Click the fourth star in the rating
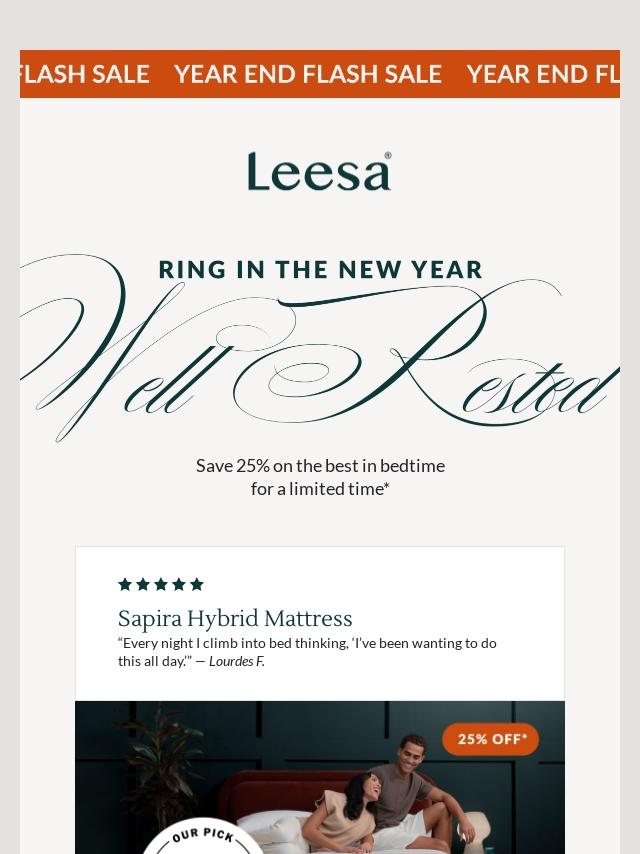This screenshot has width=640, height=854. [179, 584]
